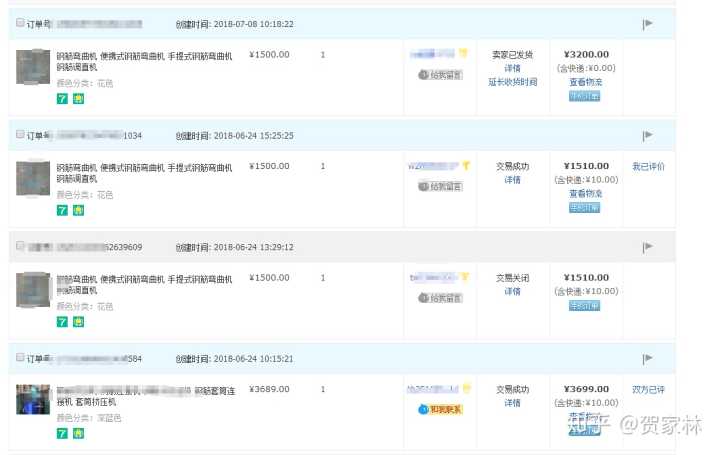Open 查看物流 for the ¥3200.00 order
The height and width of the screenshot is (455, 720).
585,82
